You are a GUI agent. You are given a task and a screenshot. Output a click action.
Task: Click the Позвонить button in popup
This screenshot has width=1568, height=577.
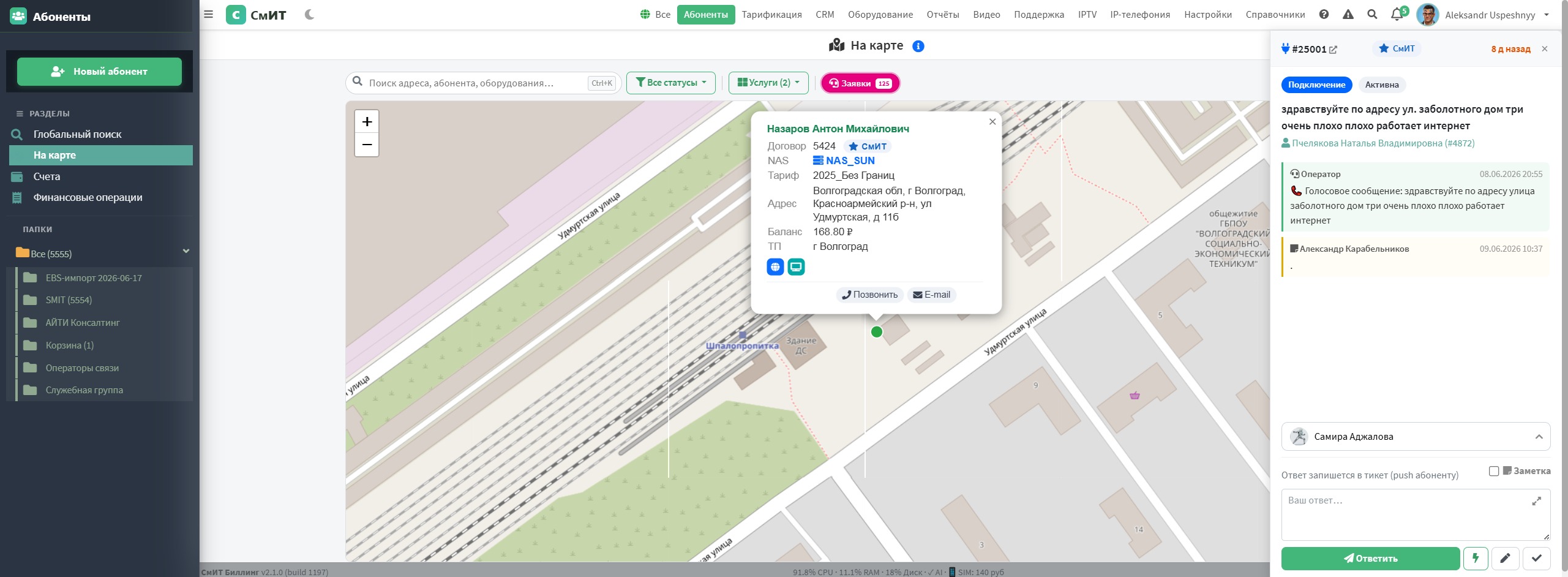pyautogui.click(x=869, y=295)
